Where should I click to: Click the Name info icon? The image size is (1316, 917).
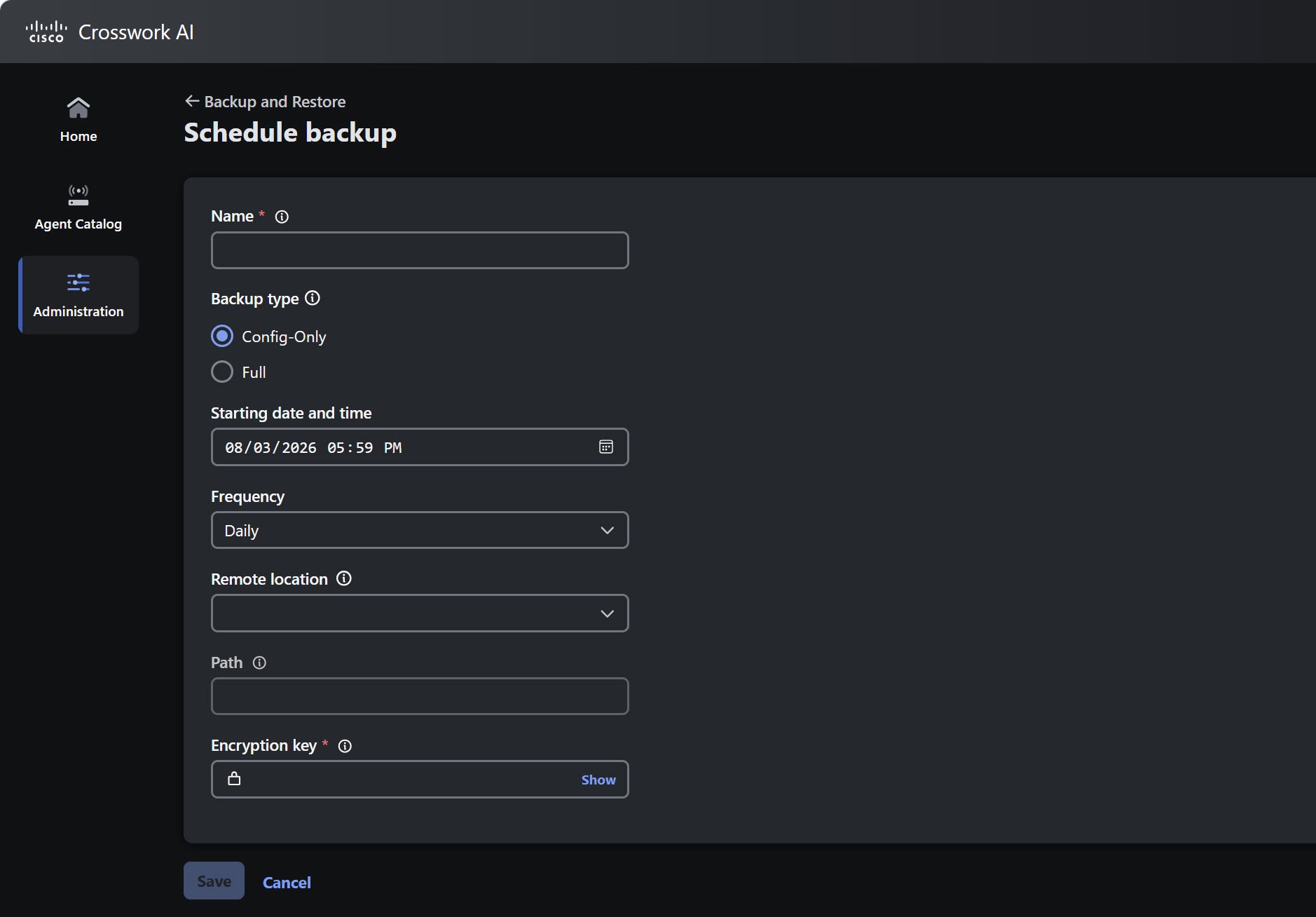[282, 217]
